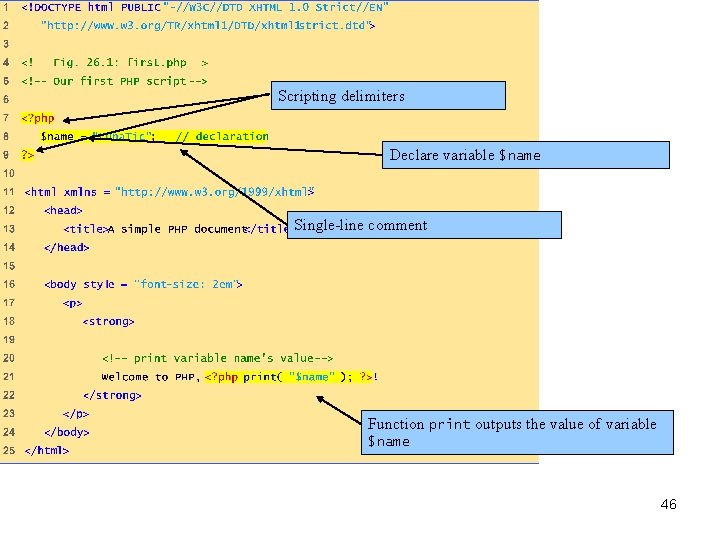Click the opening '<head>' tag

(63, 210)
